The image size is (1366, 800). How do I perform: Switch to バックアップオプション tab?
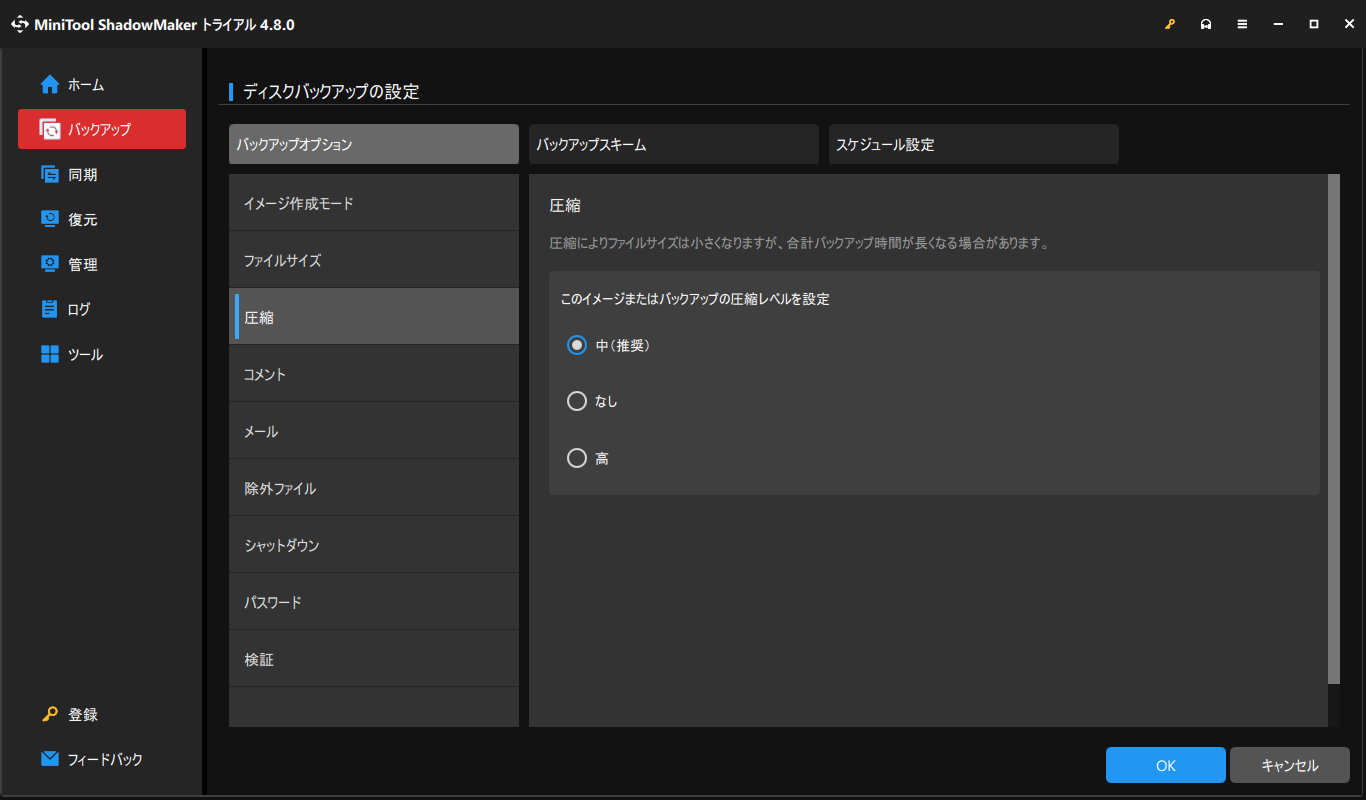pos(374,144)
